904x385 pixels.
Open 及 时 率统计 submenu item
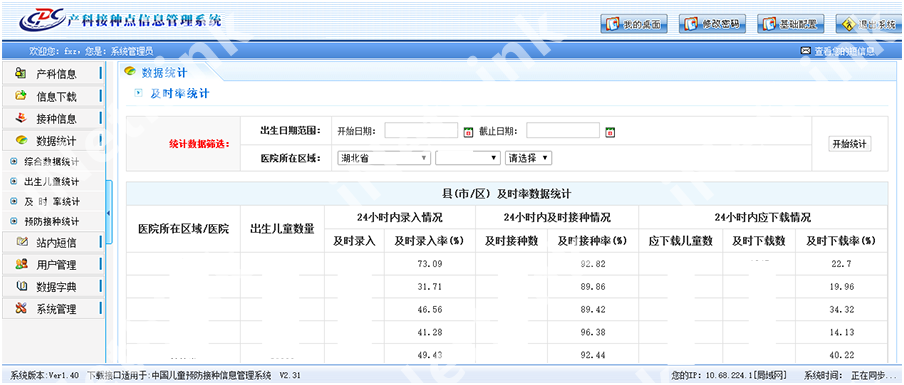tap(52, 202)
